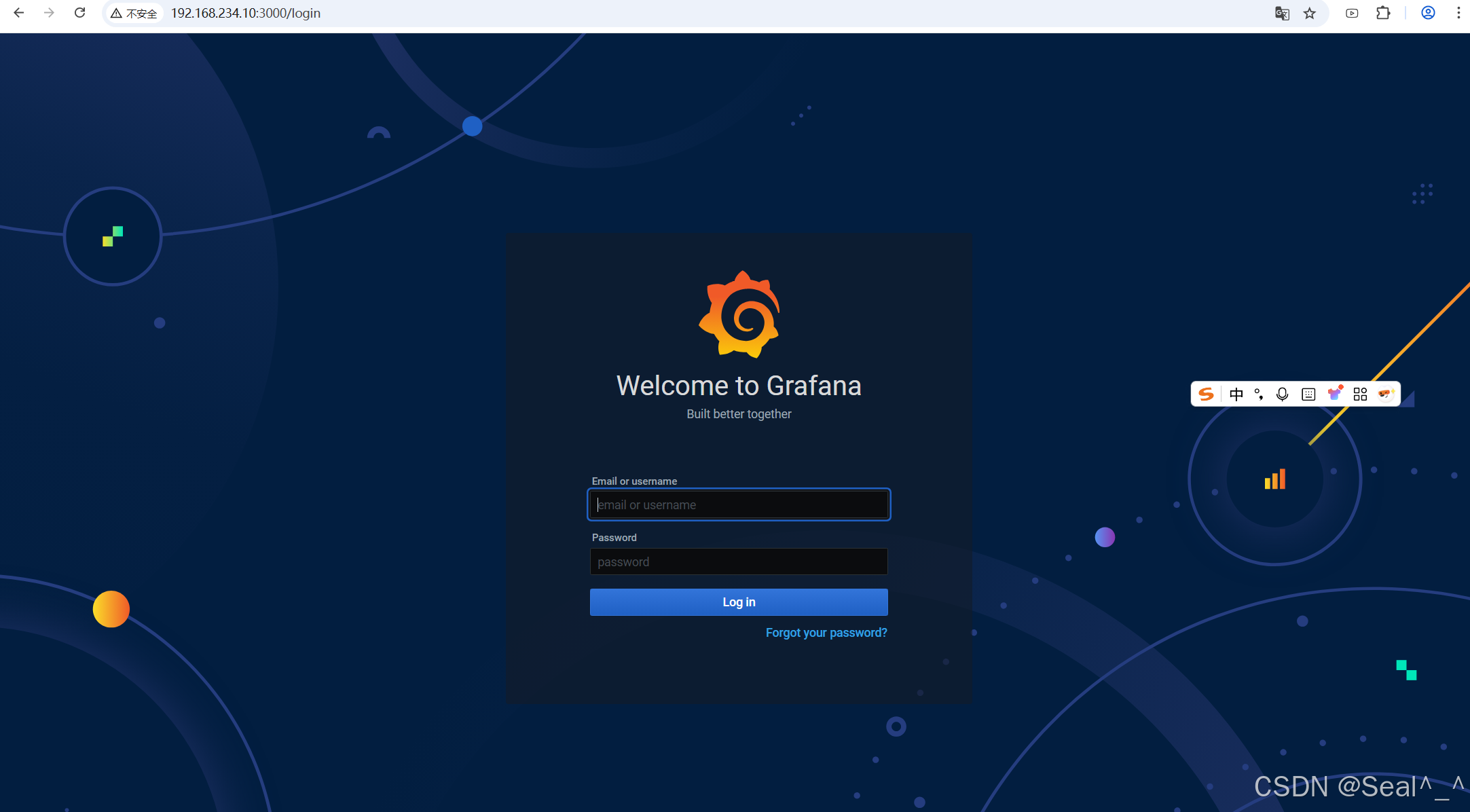Click the Sogou S logo on IME bar
This screenshot has width=1470, height=812.
1207,394
